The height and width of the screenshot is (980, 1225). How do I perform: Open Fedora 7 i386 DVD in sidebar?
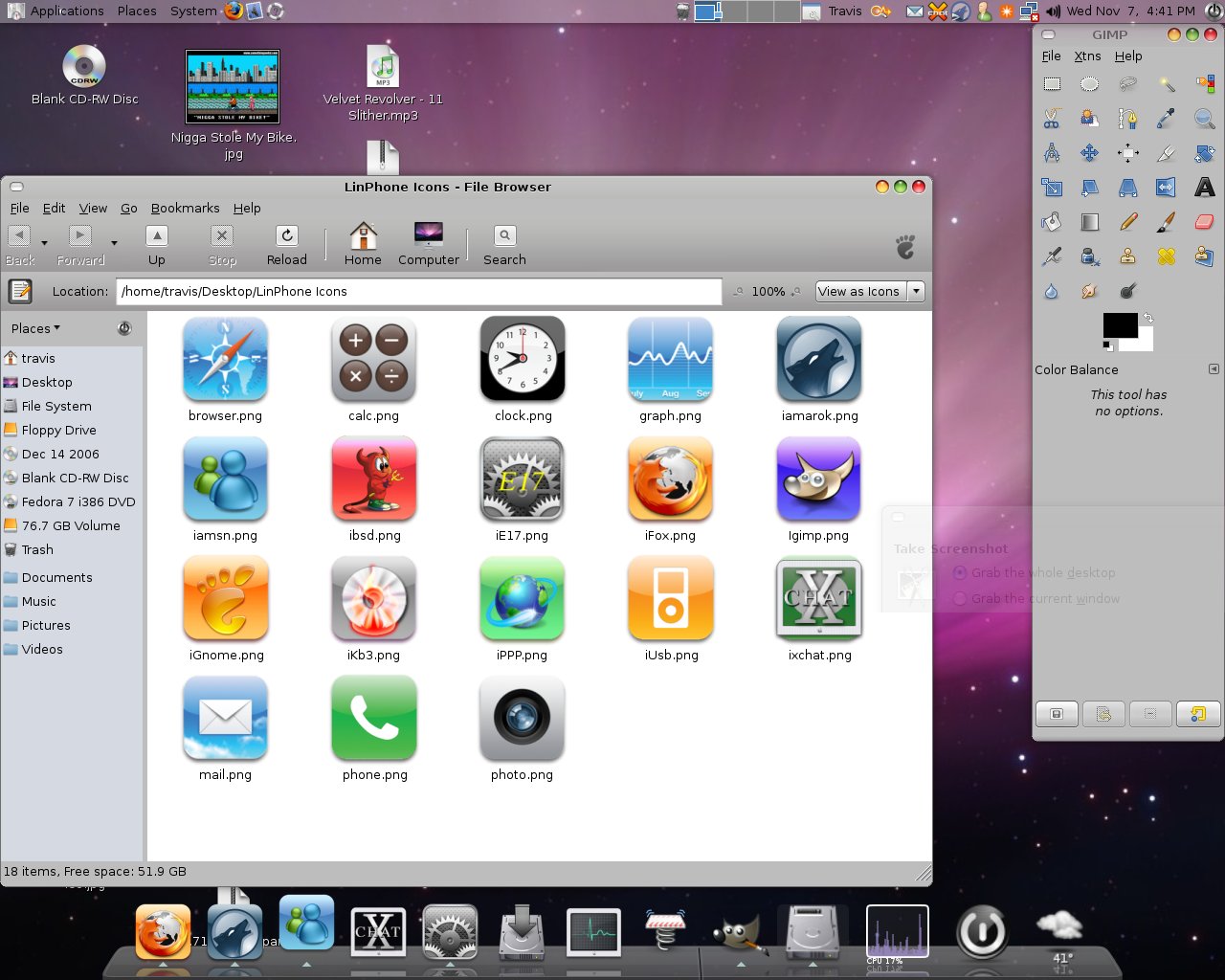point(72,501)
